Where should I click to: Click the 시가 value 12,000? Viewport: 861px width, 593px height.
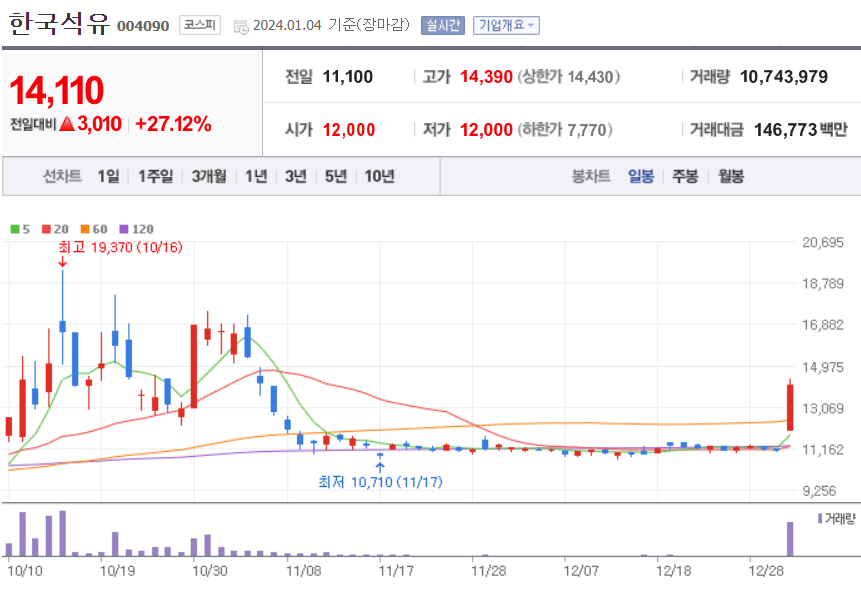tap(349, 130)
